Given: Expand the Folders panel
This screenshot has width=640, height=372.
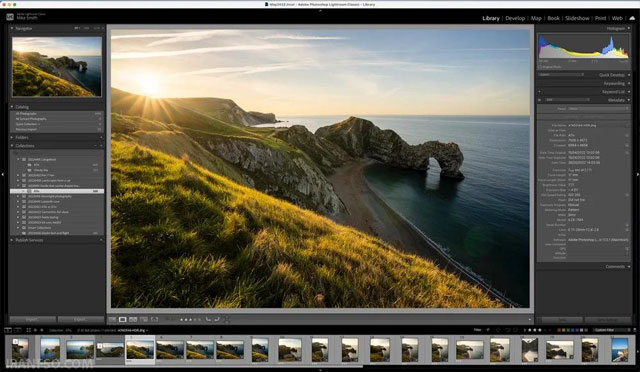Looking at the screenshot, I should coord(12,137).
